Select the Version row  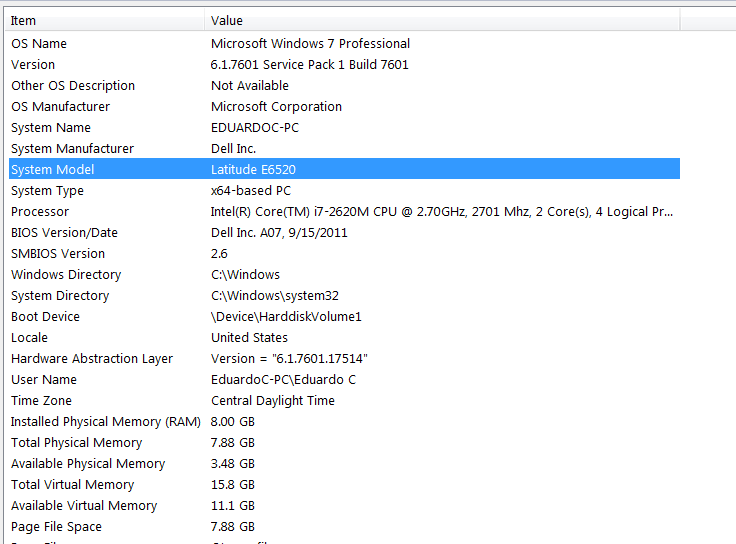(x=33, y=65)
